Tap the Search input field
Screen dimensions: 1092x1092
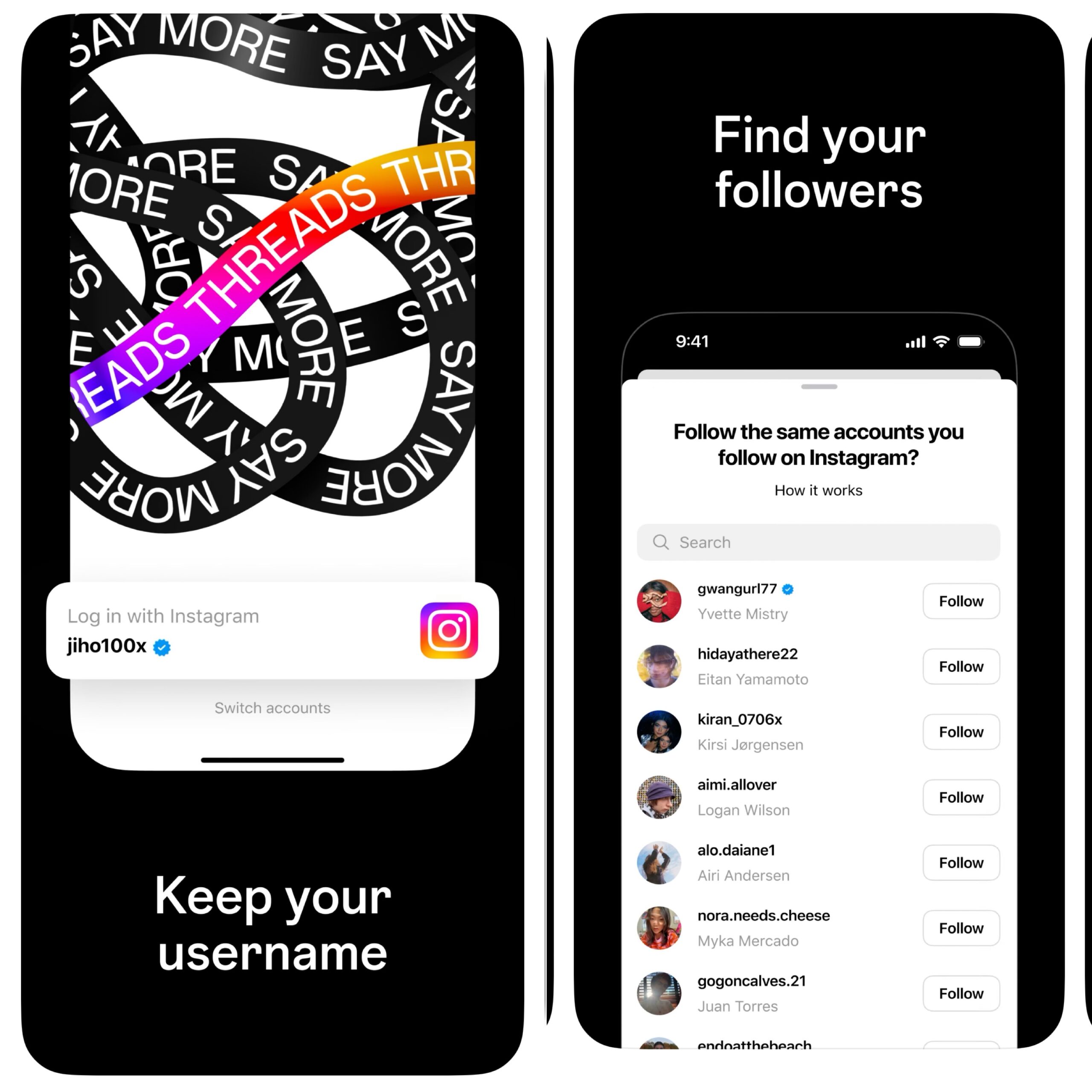820,541
